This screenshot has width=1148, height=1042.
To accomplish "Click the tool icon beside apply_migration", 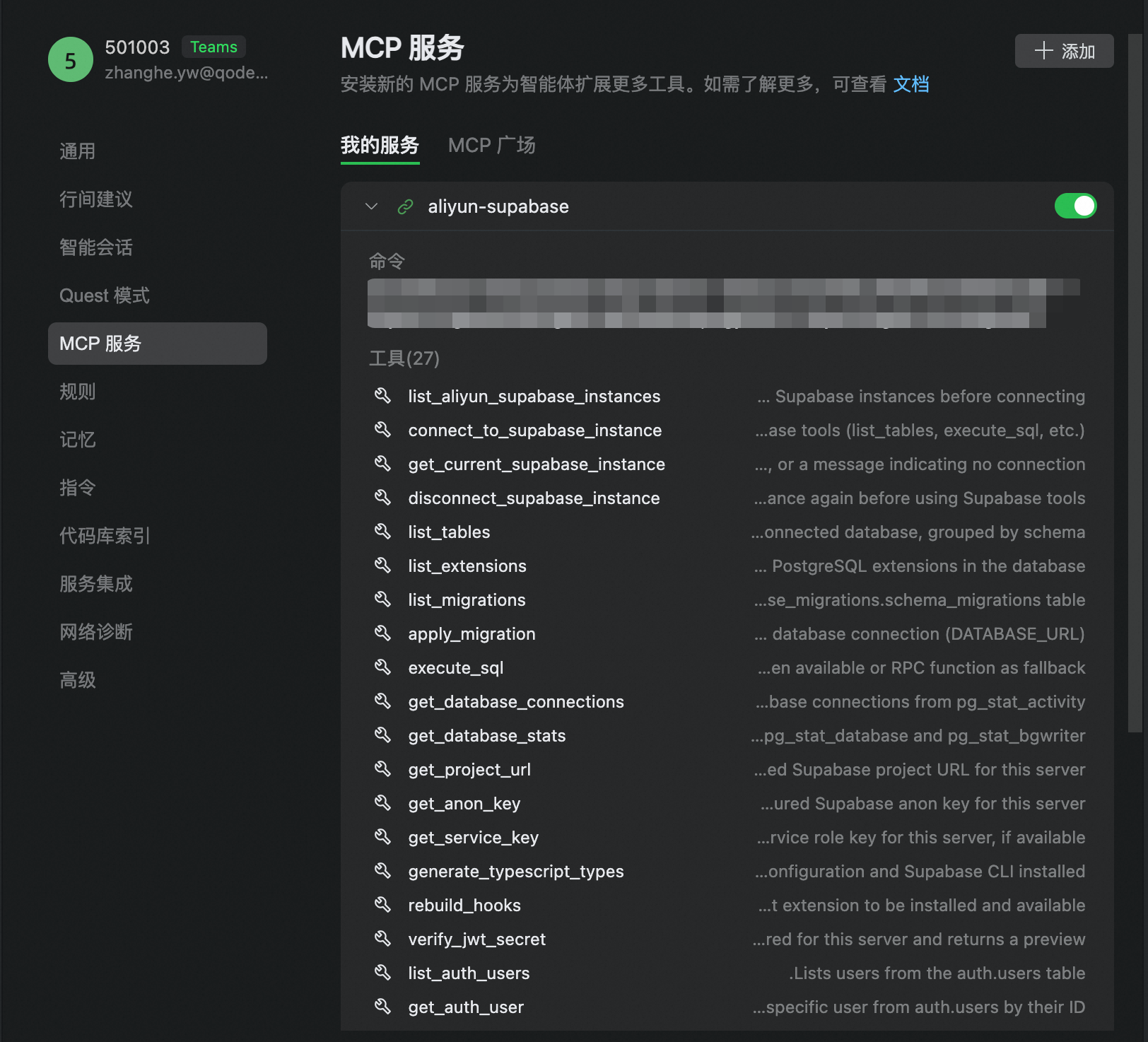I will 382,633.
